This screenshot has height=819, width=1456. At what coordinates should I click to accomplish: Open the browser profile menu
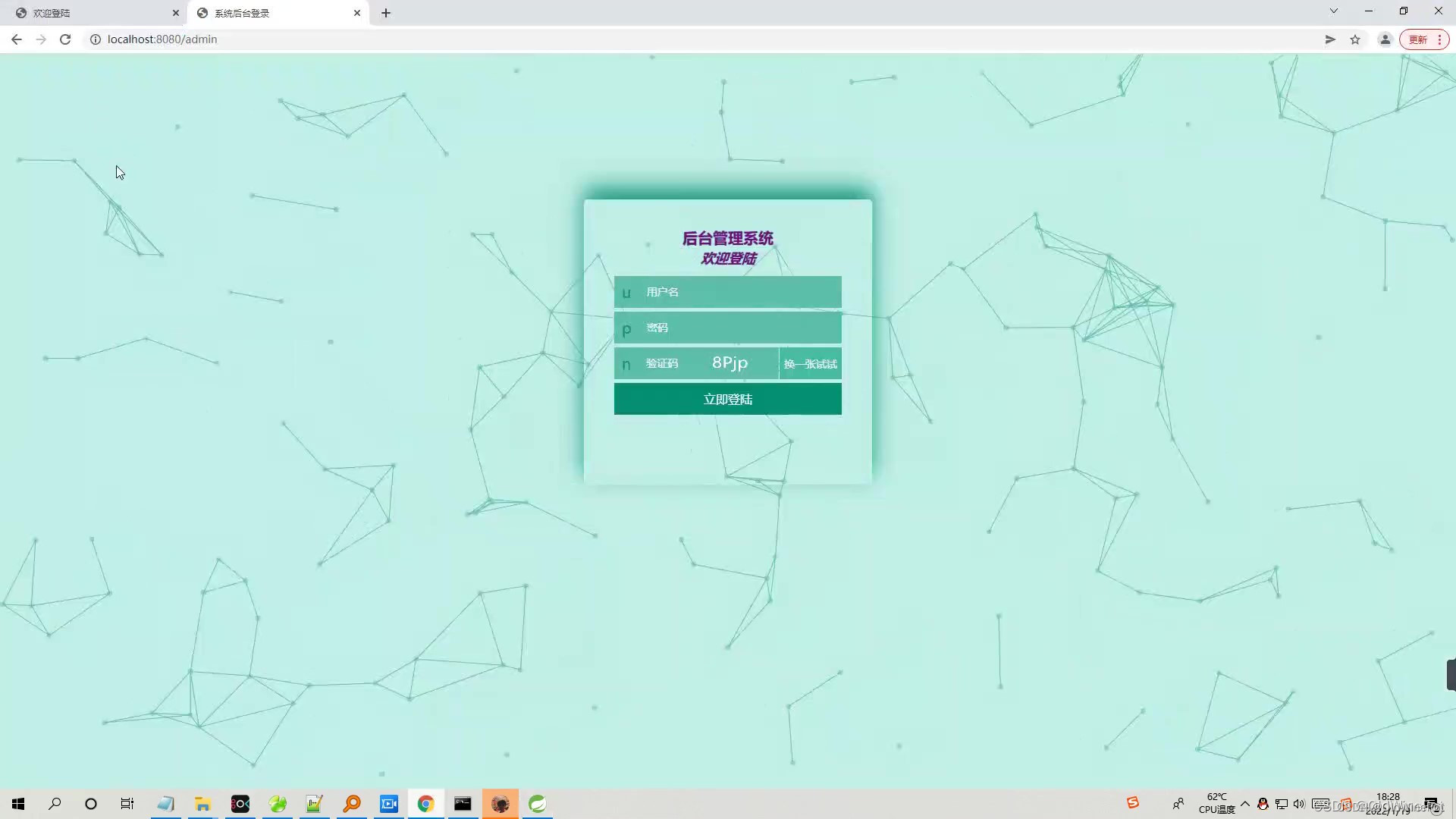tap(1385, 39)
